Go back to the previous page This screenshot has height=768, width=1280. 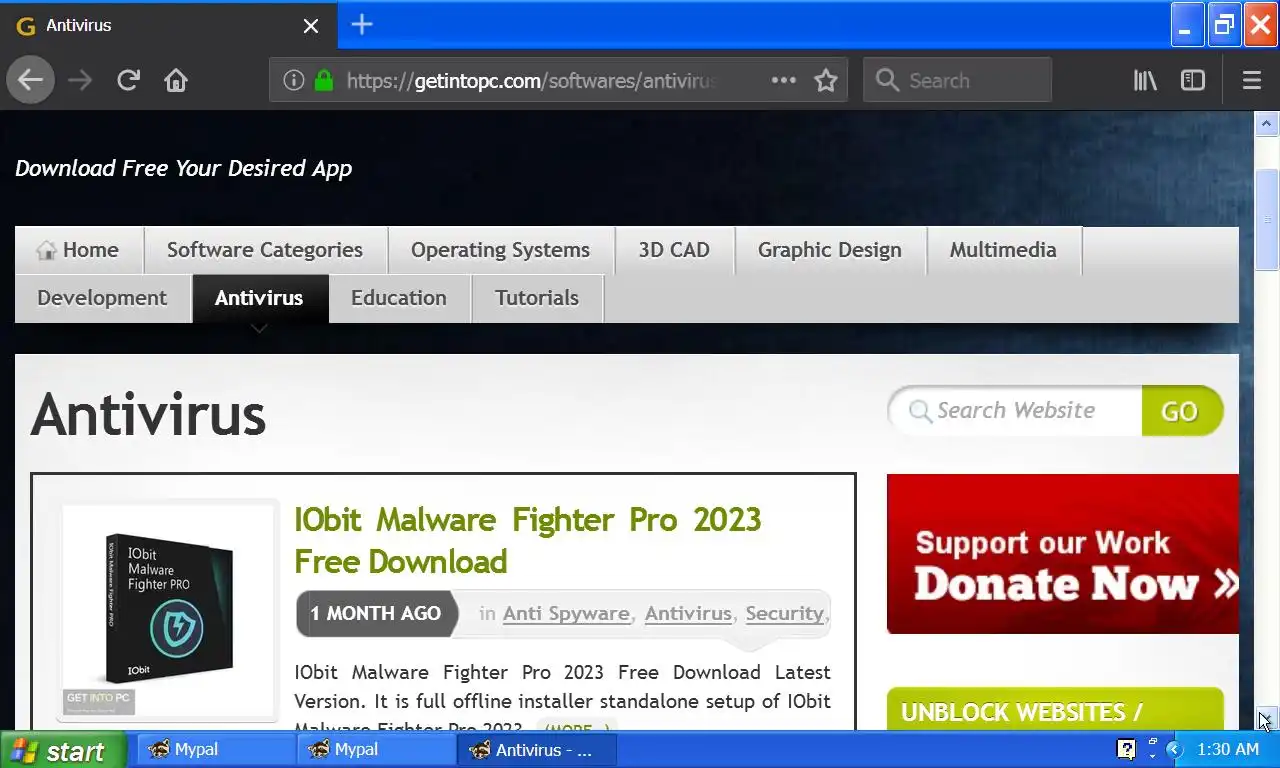(30, 80)
